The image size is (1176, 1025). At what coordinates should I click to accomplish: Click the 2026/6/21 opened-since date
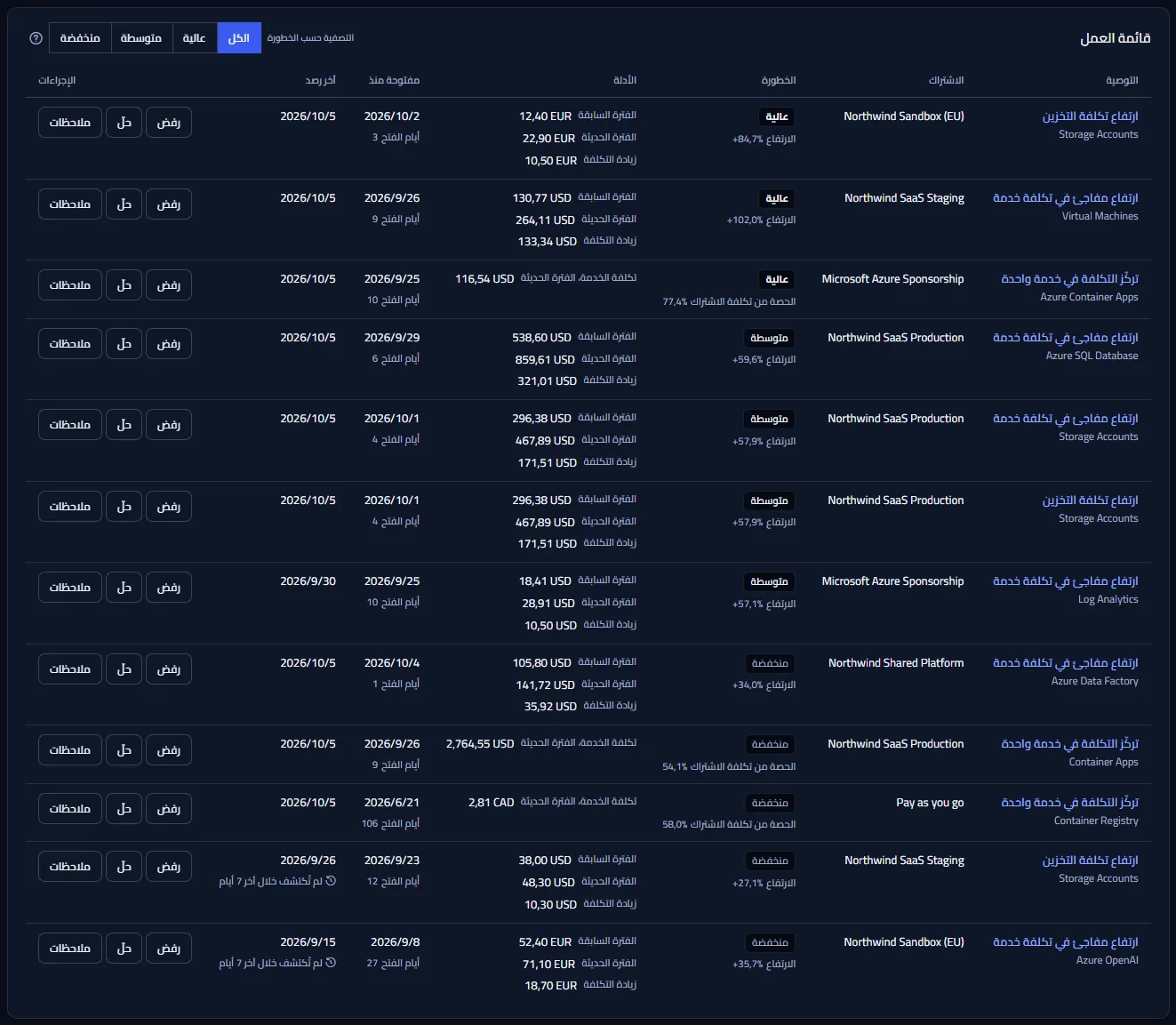point(392,803)
